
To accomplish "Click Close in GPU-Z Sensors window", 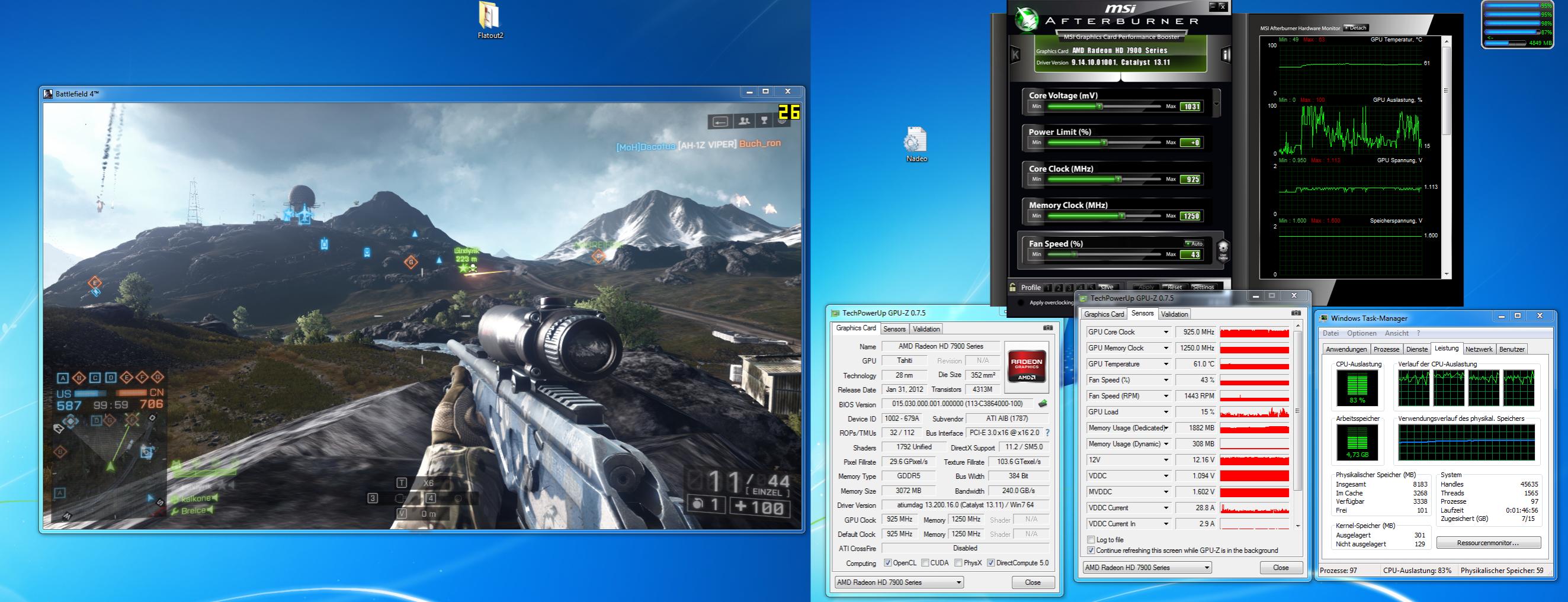I will 1281,567.
